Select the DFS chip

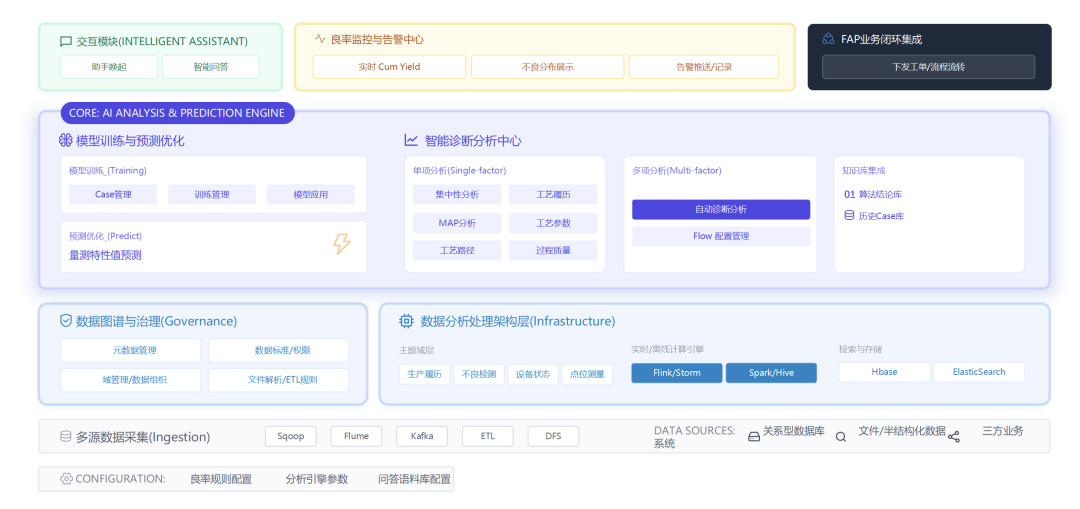(553, 436)
